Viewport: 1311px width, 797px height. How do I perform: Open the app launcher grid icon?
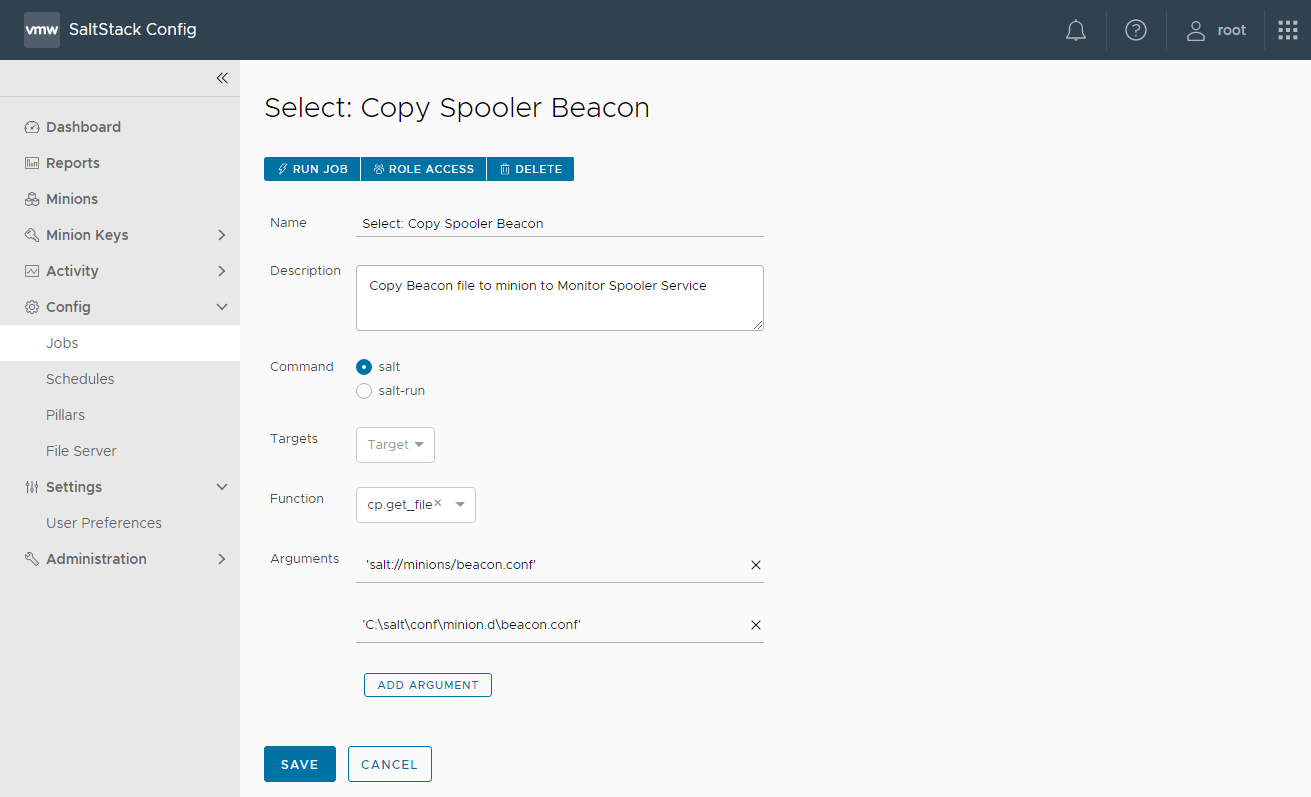(x=1287, y=30)
